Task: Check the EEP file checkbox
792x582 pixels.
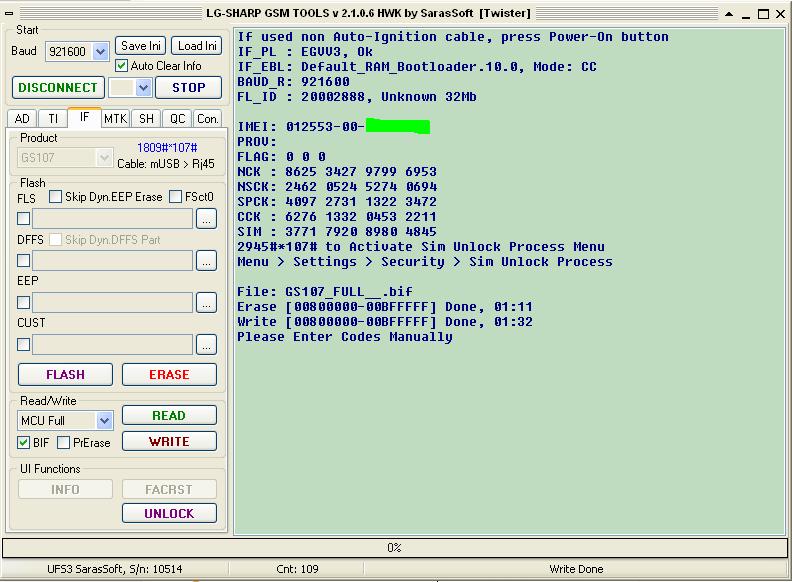Action: (23, 303)
